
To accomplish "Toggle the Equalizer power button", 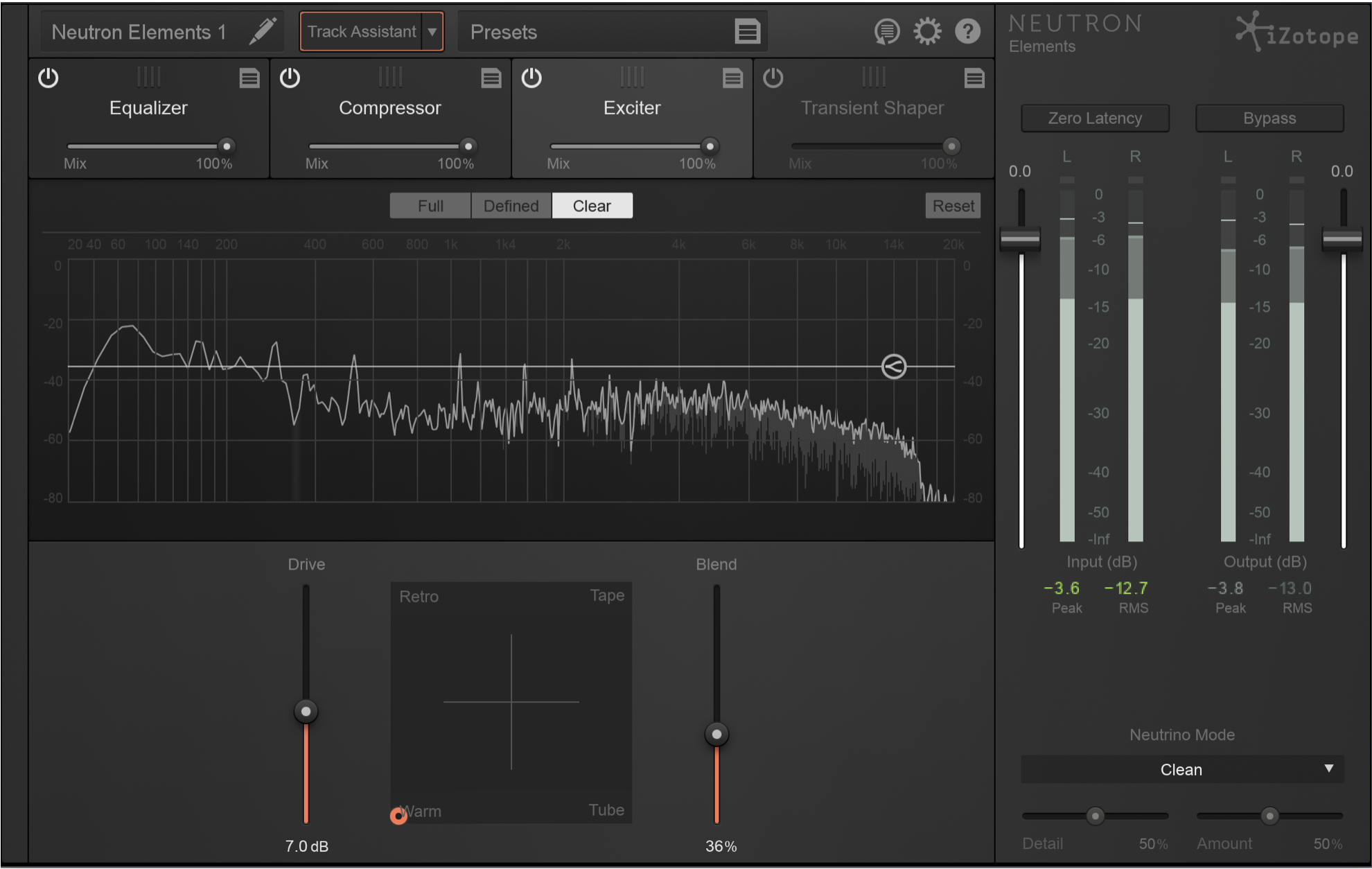I will point(48,78).
